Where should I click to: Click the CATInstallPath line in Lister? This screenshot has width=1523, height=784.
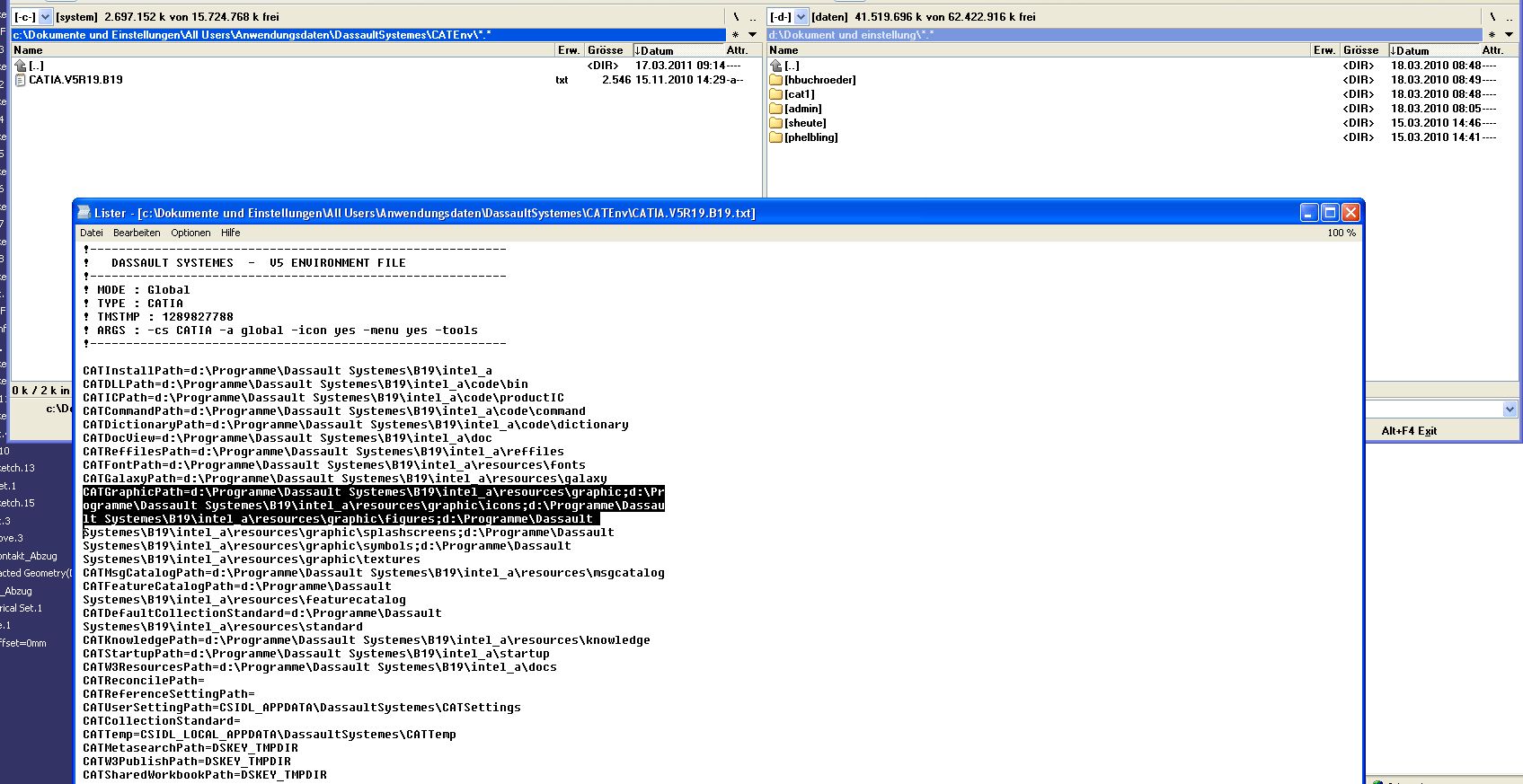(288, 371)
